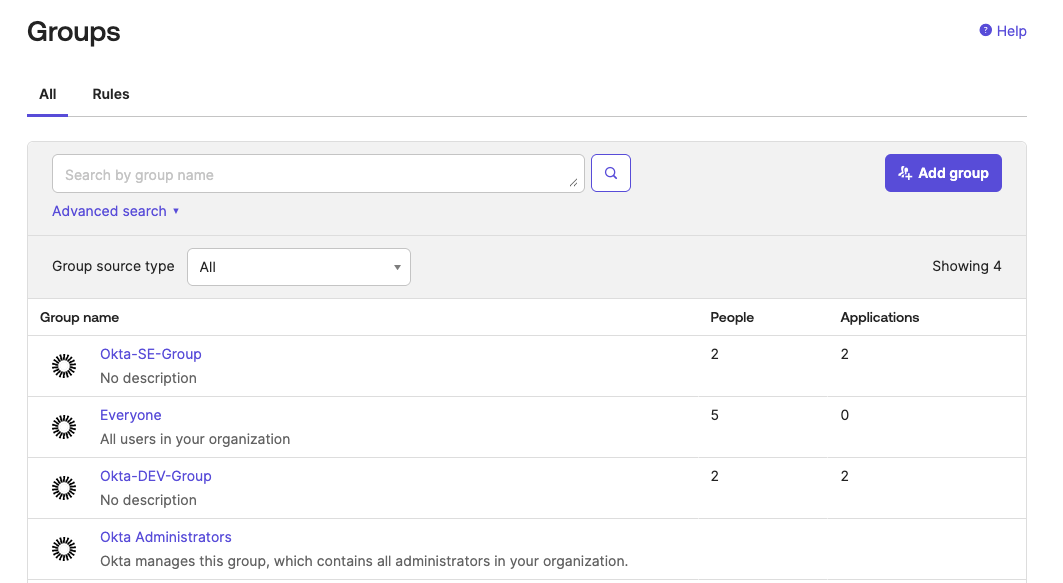Click 'No description' under Okta-DEV-Group
Screen dimensions: 1063x583
pyautogui.click(x=148, y=500)
